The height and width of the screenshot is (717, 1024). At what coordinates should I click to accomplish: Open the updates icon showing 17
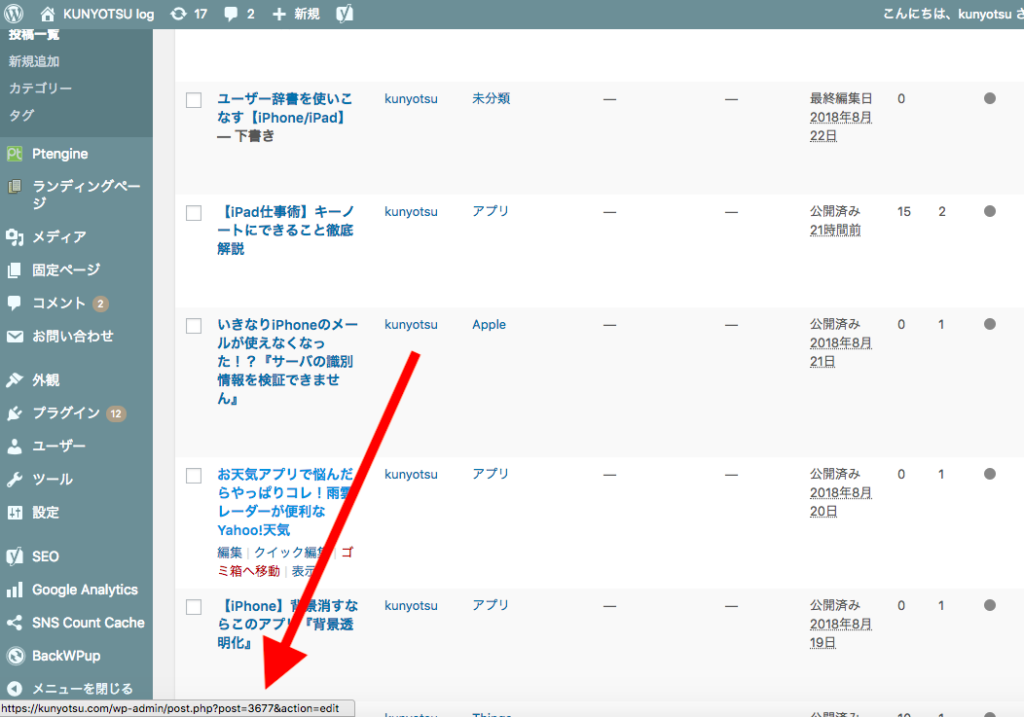178,14
